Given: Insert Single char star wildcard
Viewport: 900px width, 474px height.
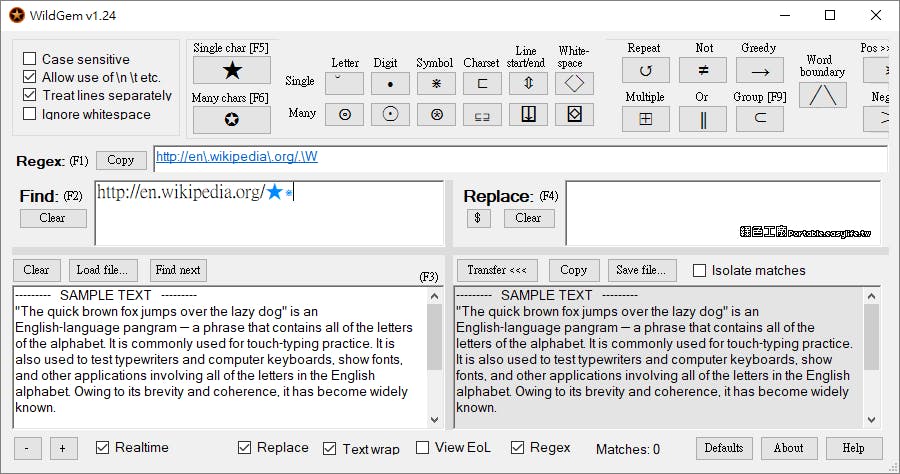Looking at the screenshot, I should coord(232,71).
